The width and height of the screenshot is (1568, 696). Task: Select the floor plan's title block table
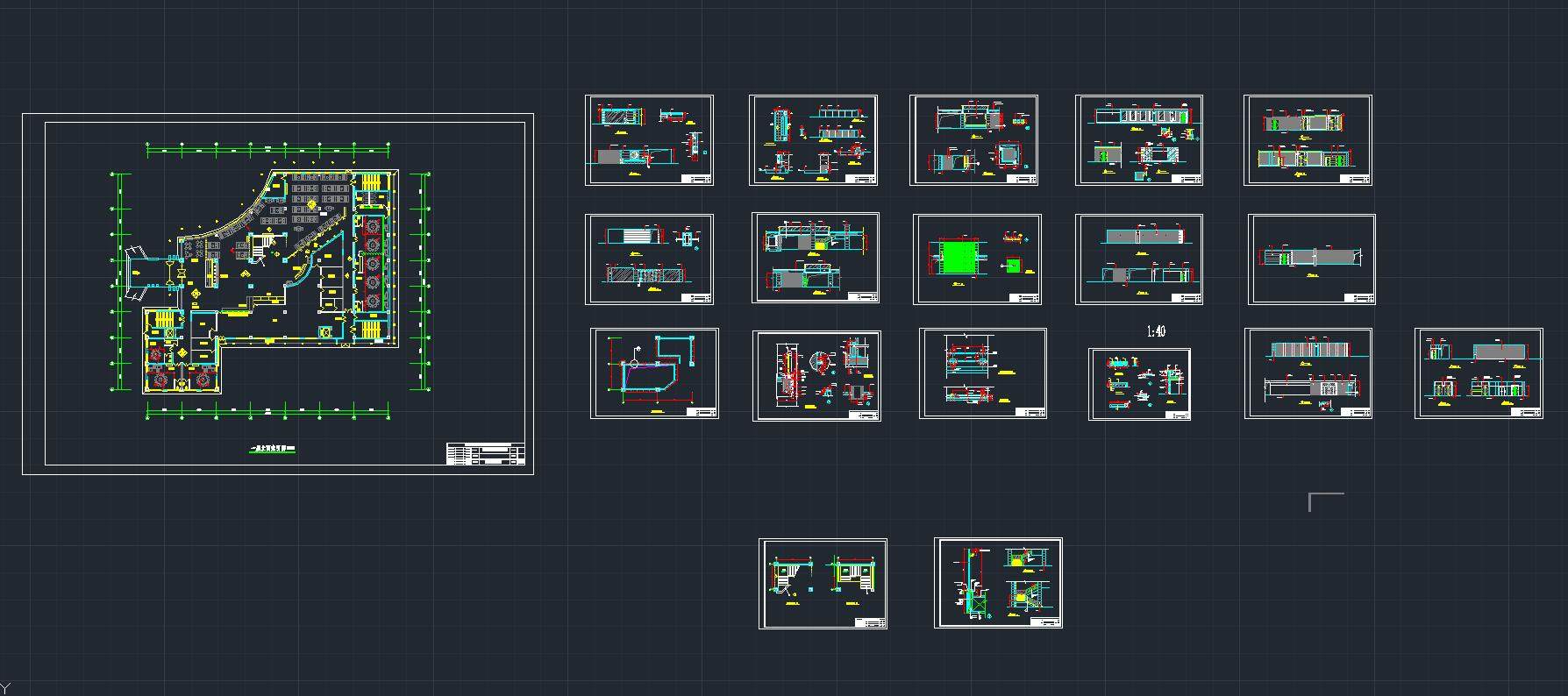485,454
